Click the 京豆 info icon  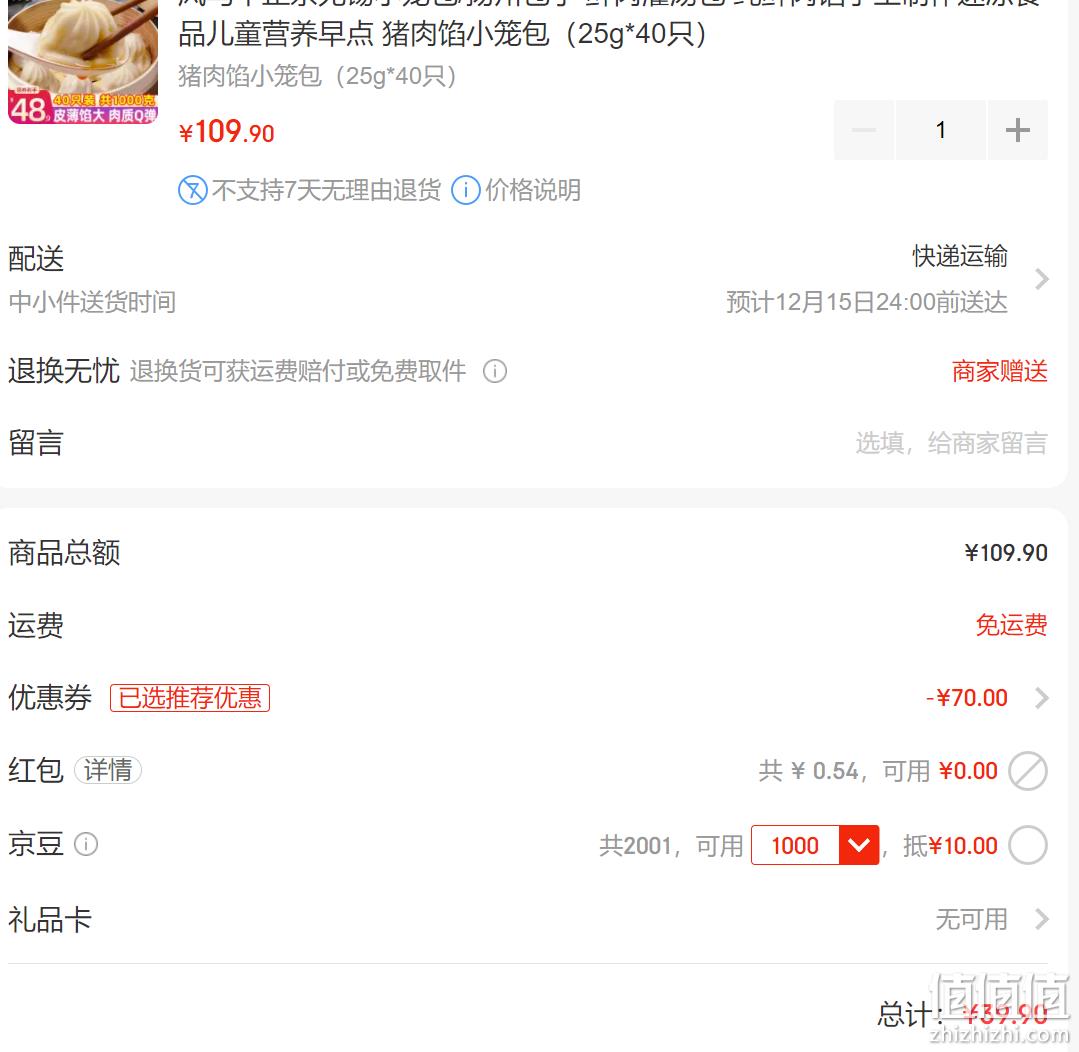tap(86, 844)
